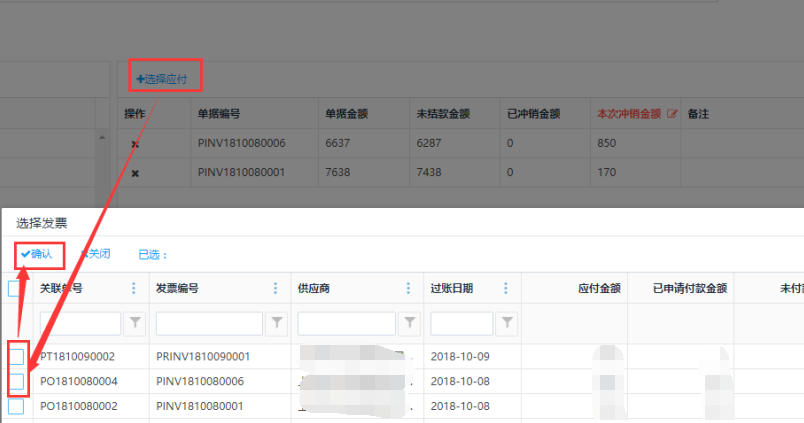Screen dimensions: 804x423
Task: Open filter icon for 发票编号 column
Action: click(x=277, y=322)
